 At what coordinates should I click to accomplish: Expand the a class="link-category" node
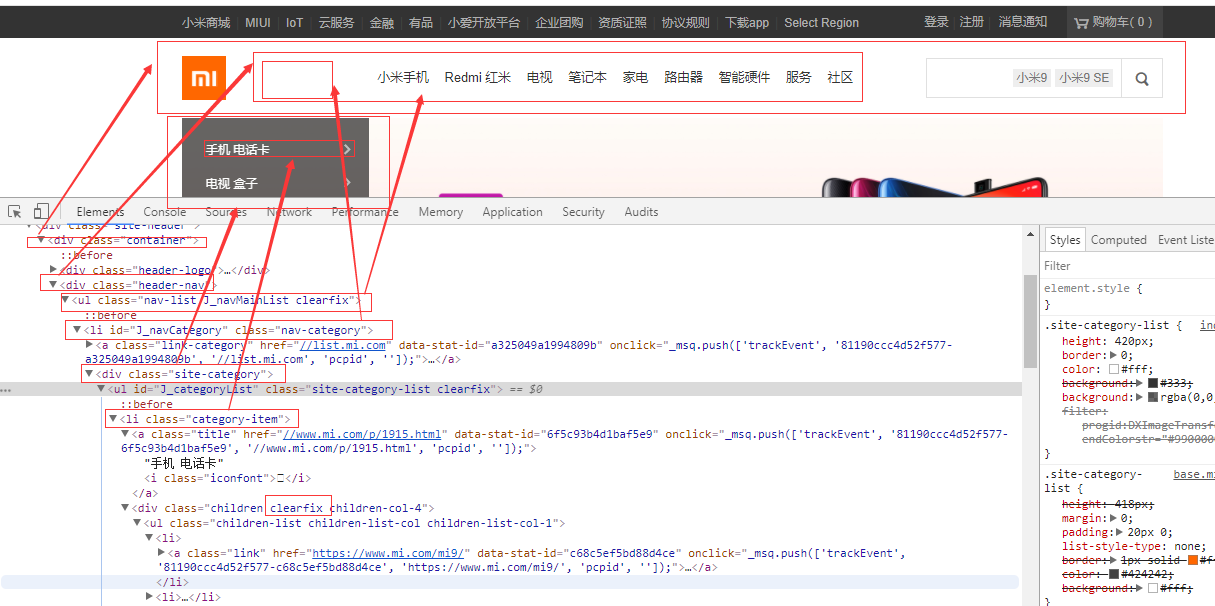89,345
